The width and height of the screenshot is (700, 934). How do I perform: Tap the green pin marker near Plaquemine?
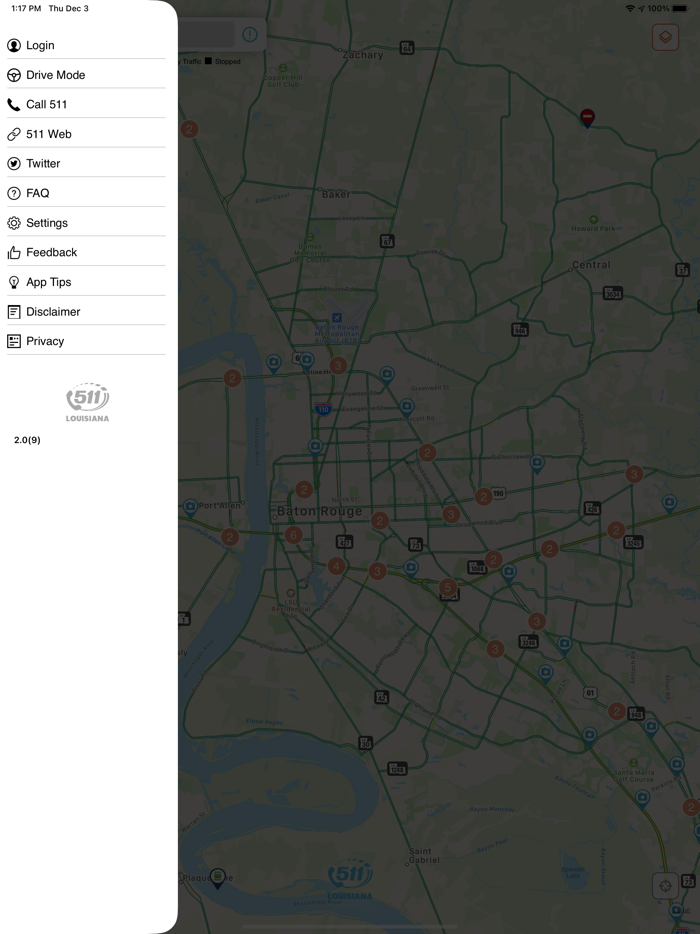point(217,877)
